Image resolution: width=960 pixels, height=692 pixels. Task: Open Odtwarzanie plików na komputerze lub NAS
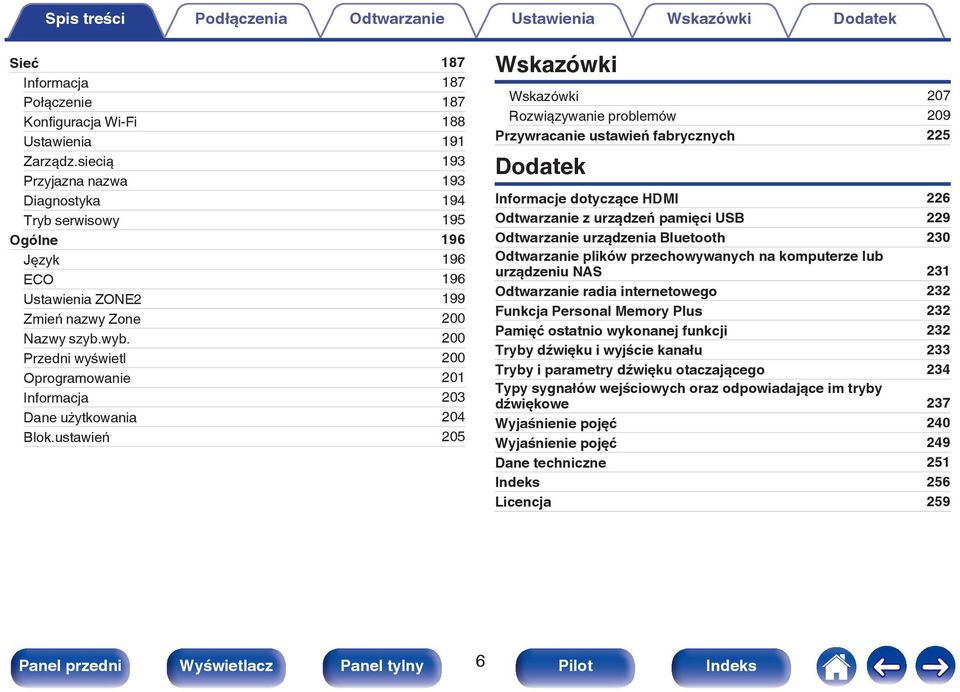pyautogui.click(x=722, y=264)
